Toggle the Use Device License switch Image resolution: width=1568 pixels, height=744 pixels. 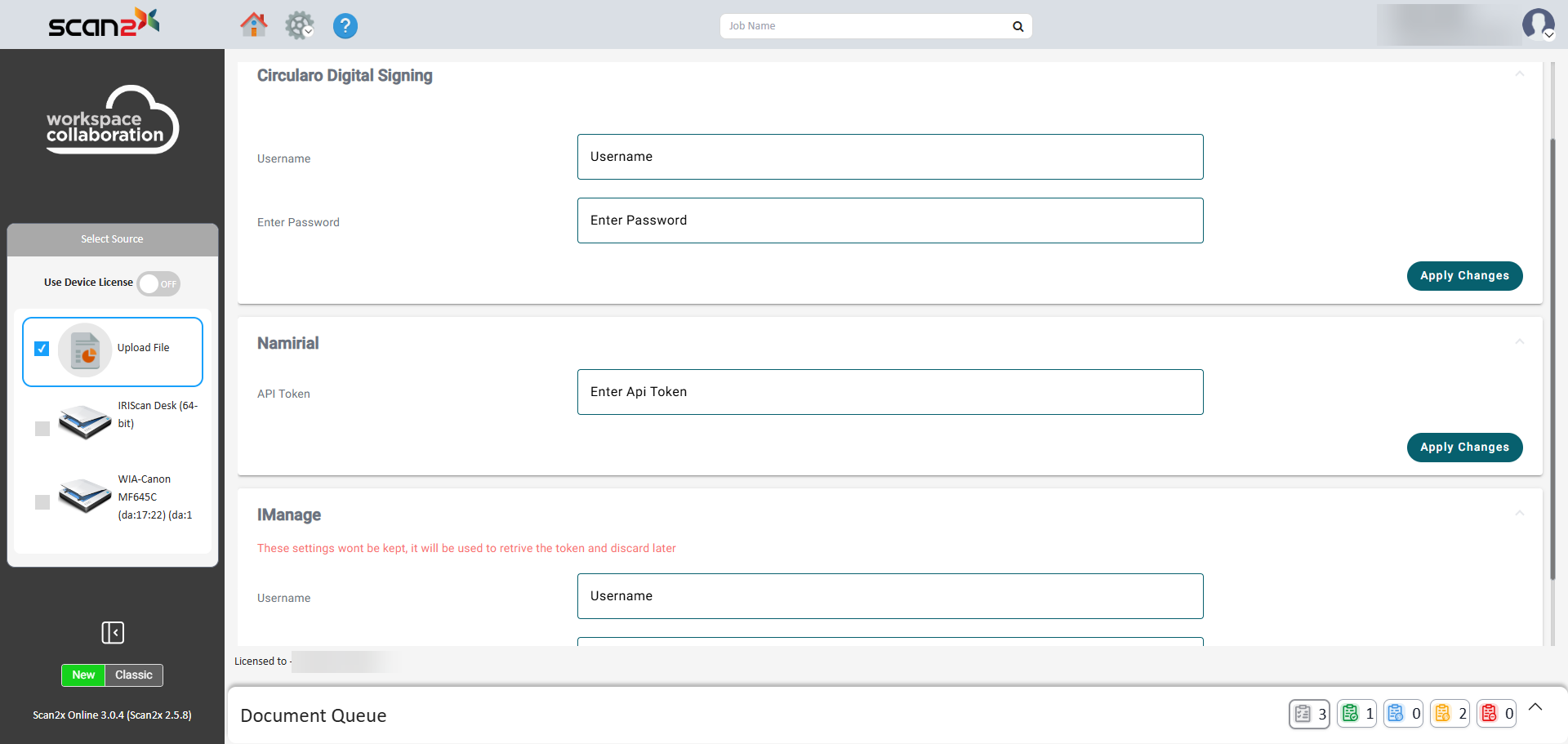[x=158, y=283]
